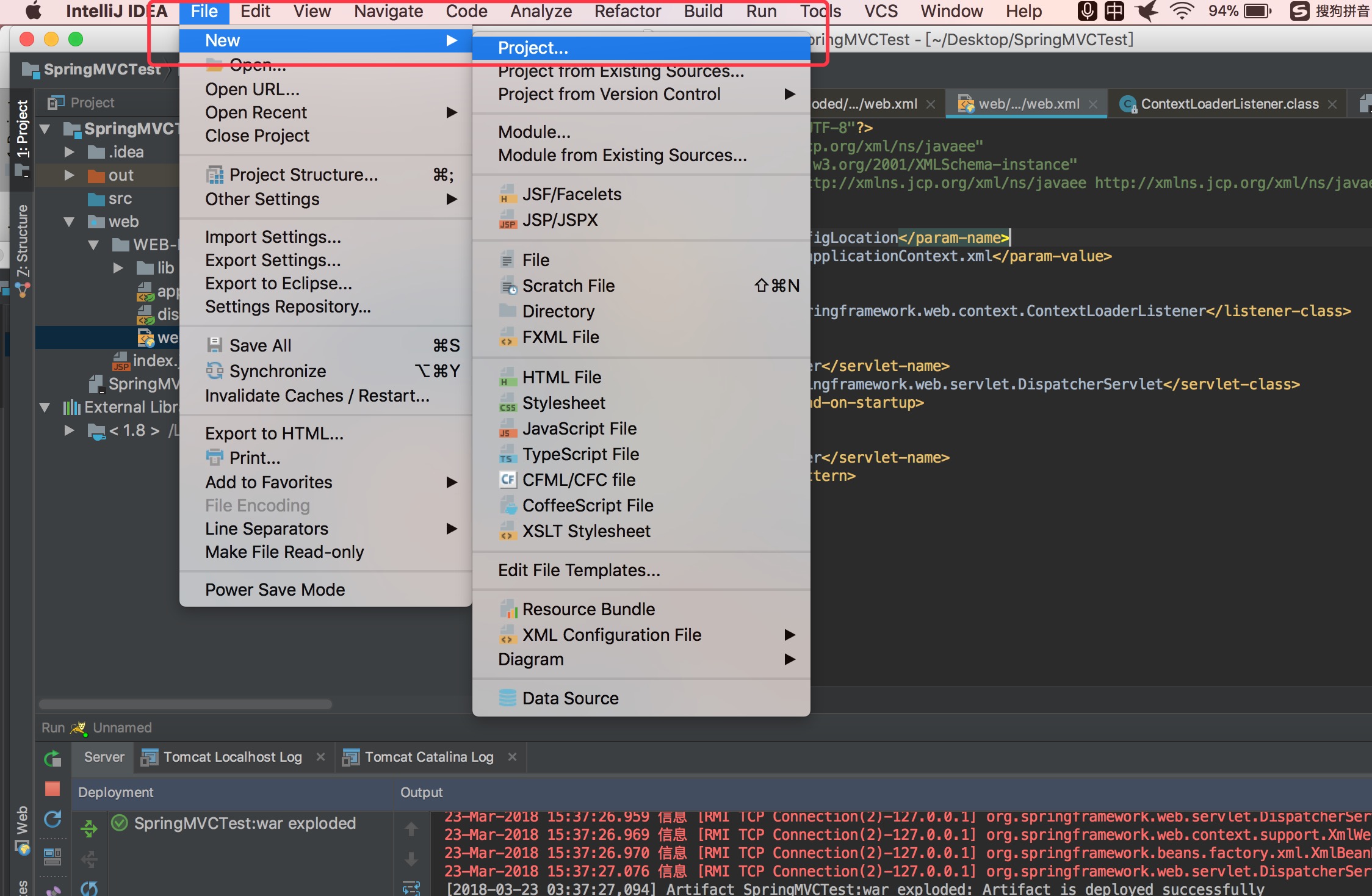Click the Tomcat icon beside Run Unnamed
Viewport: 1372px width, 896px height.
[x=78, y=728]
